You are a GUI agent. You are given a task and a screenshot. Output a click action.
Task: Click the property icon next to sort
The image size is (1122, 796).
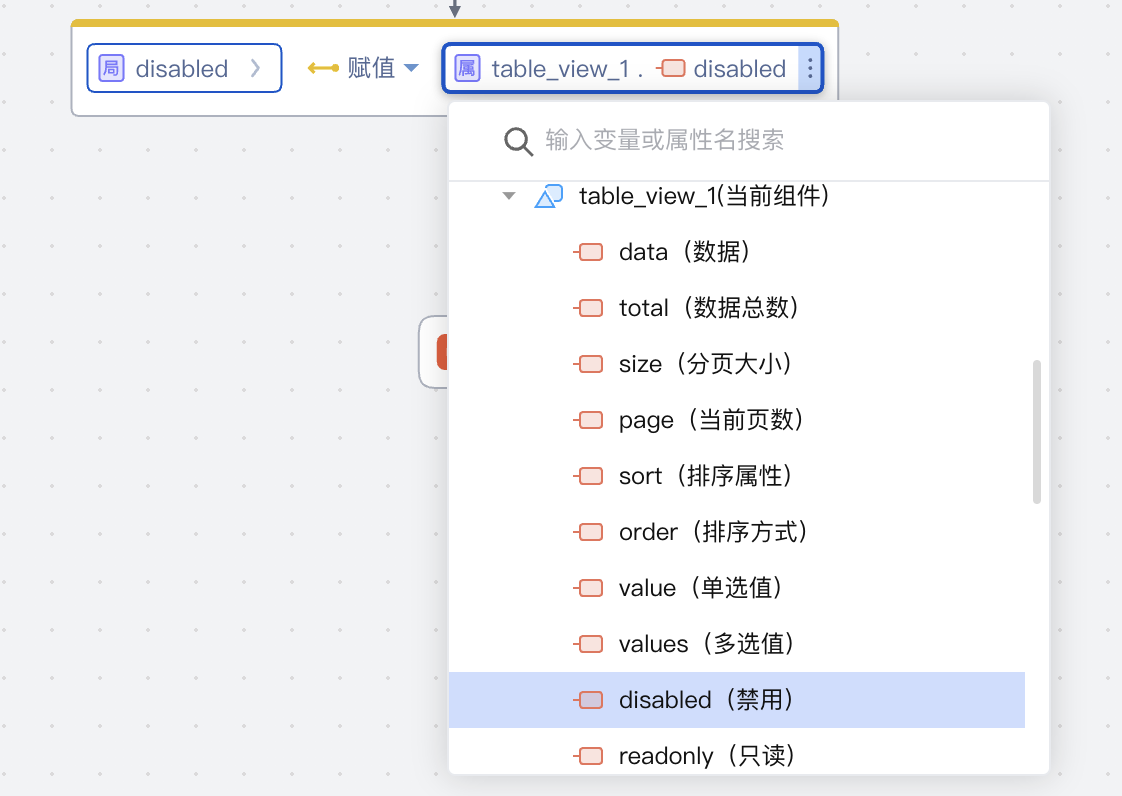coord(589,476)
